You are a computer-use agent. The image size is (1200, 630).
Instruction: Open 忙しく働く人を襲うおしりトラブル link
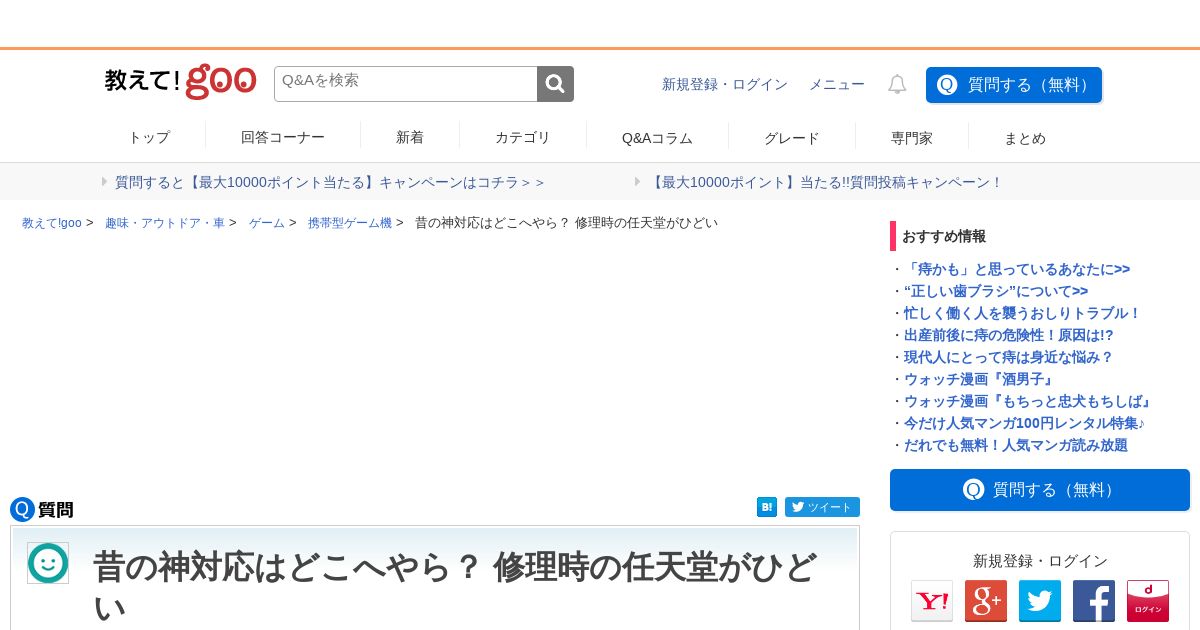click(1022, 313)
